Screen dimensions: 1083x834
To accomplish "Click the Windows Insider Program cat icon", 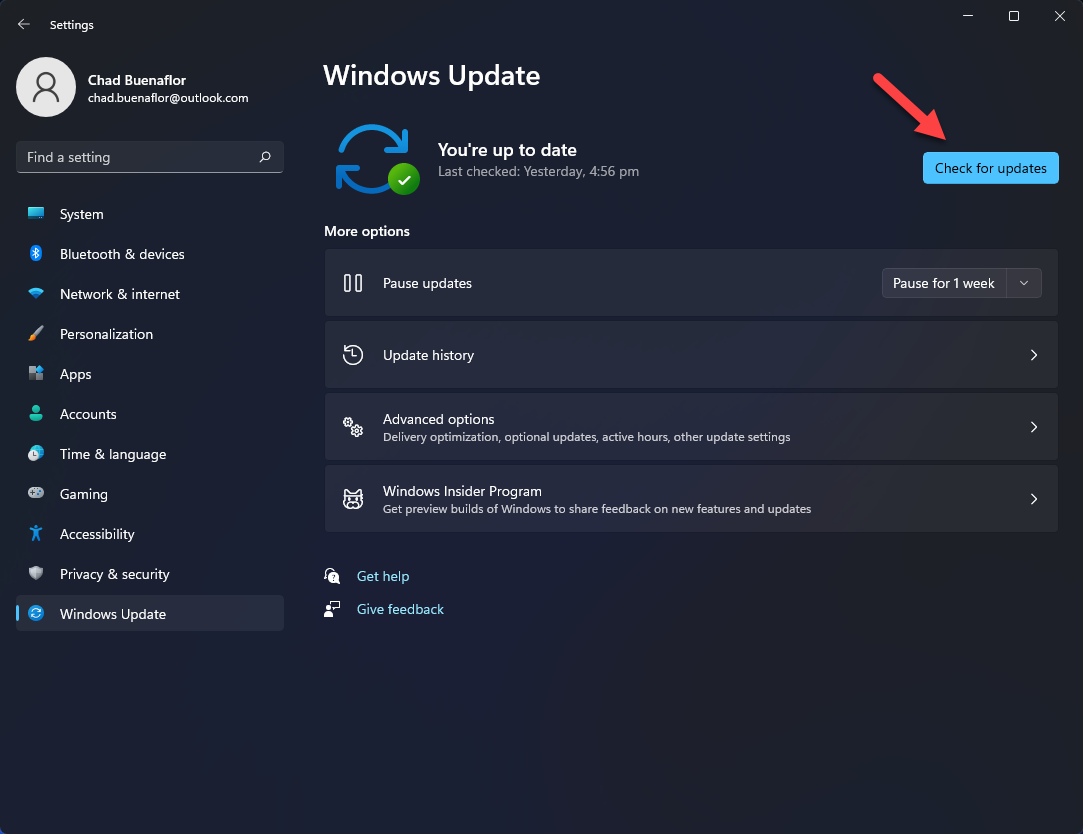I will tap(353, 499).
